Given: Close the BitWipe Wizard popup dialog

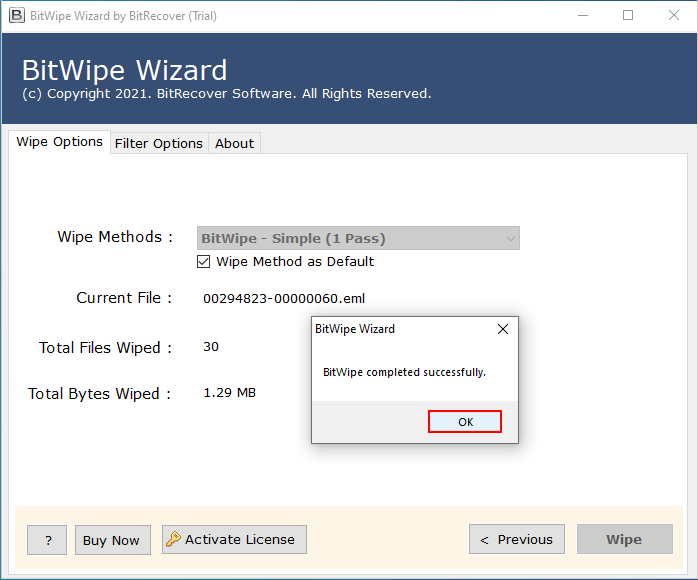Looking at the screenshot, I should [x=502, y=329].
